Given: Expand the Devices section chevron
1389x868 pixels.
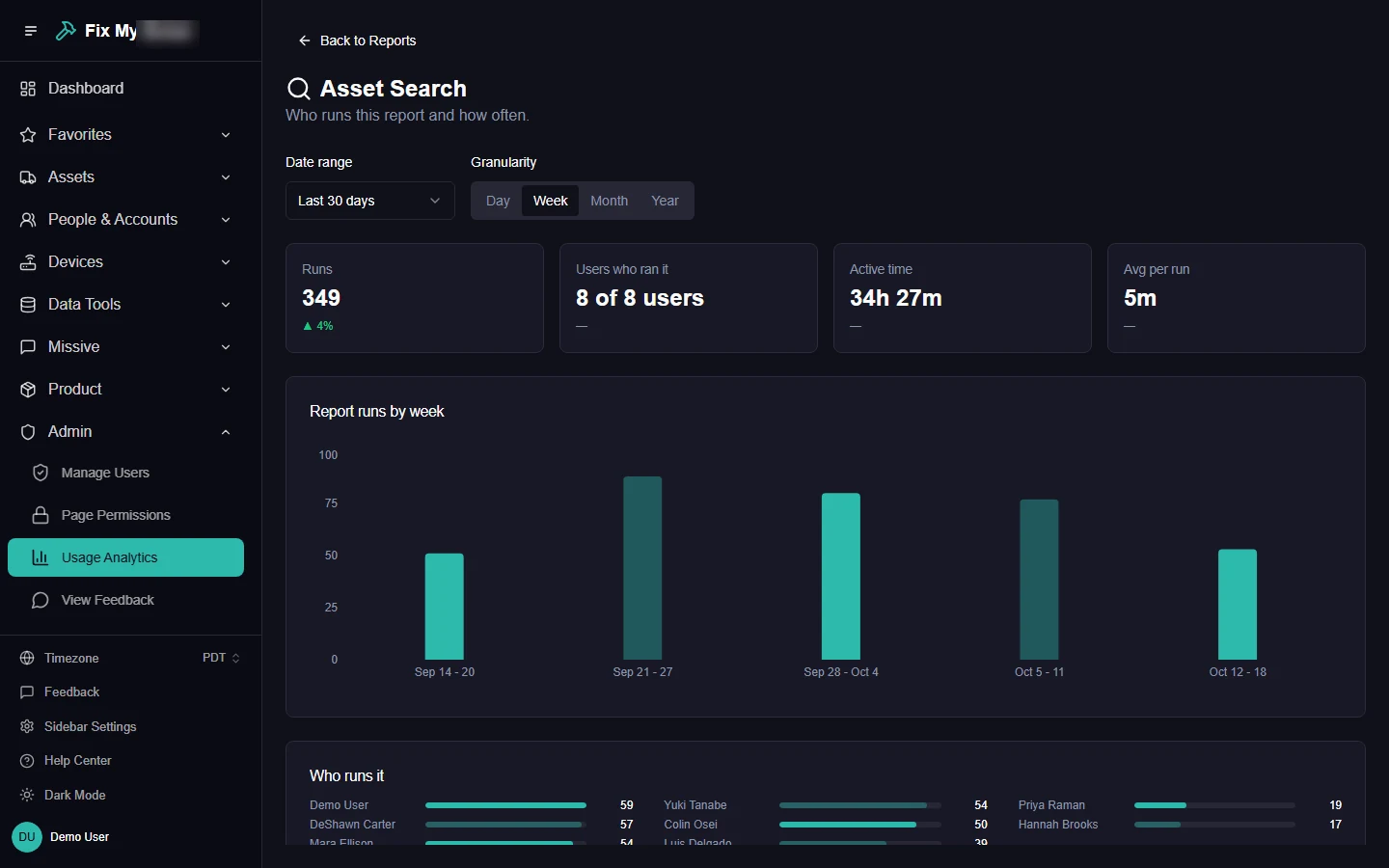Looking at the screenshot, I should click(226, 262).
